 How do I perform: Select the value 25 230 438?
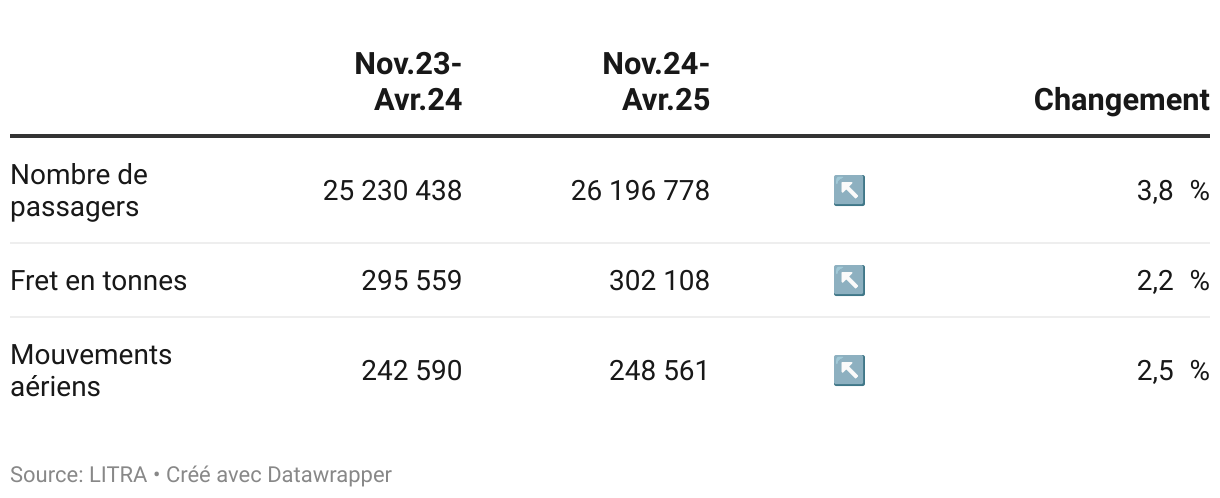[x=392, y=190]
